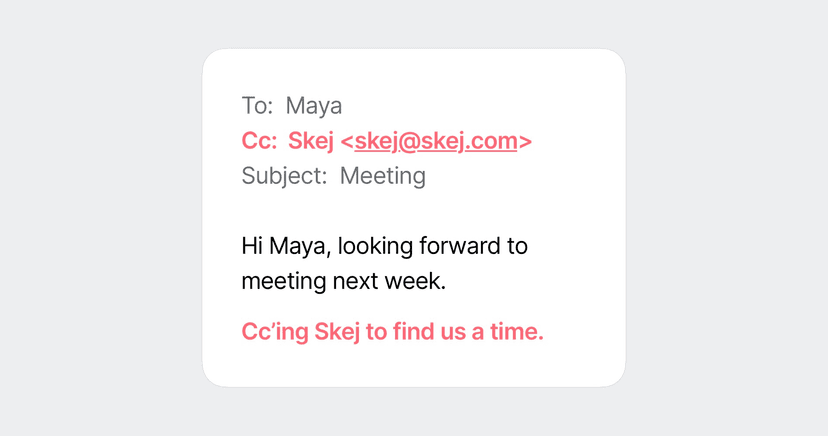This screenshot has width=828, height=436.
Task: Click the opening angle bracket before the email
Action: pos(347,141)
